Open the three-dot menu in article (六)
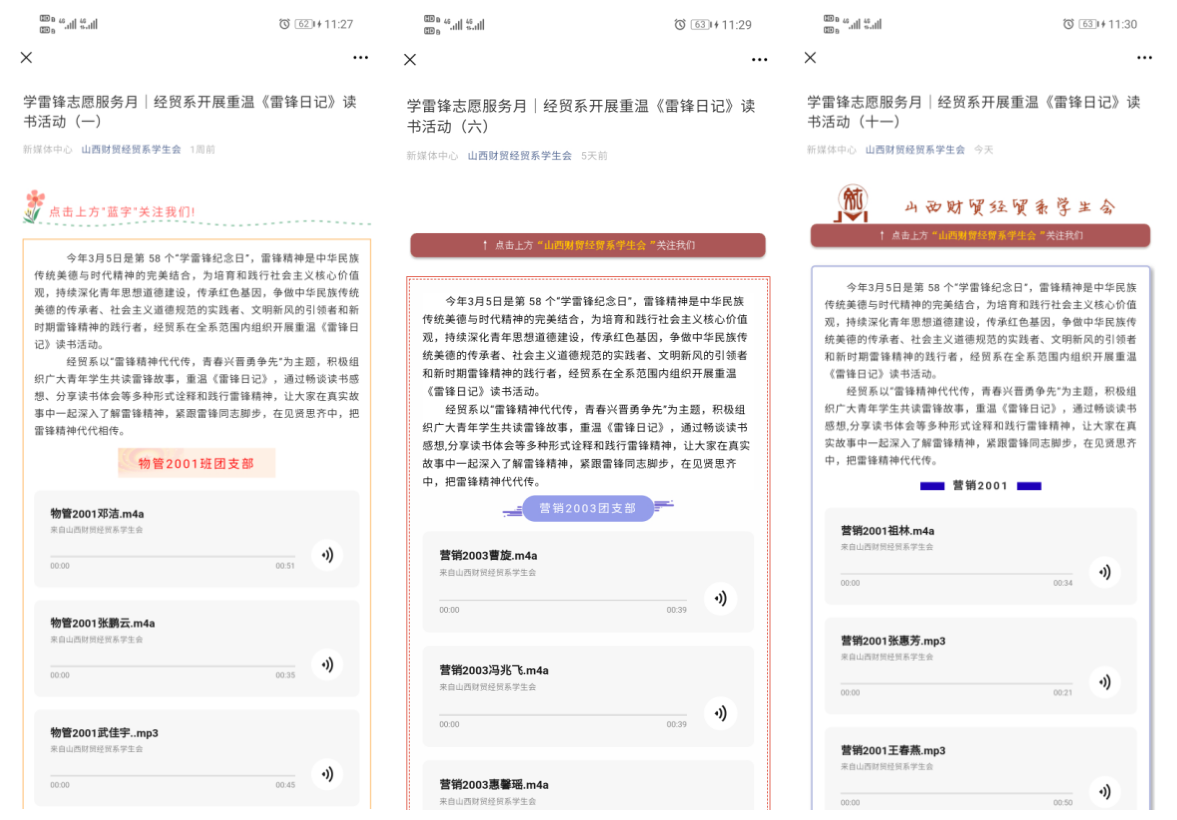The image size is (1177, 820). [x=760, y=60]
